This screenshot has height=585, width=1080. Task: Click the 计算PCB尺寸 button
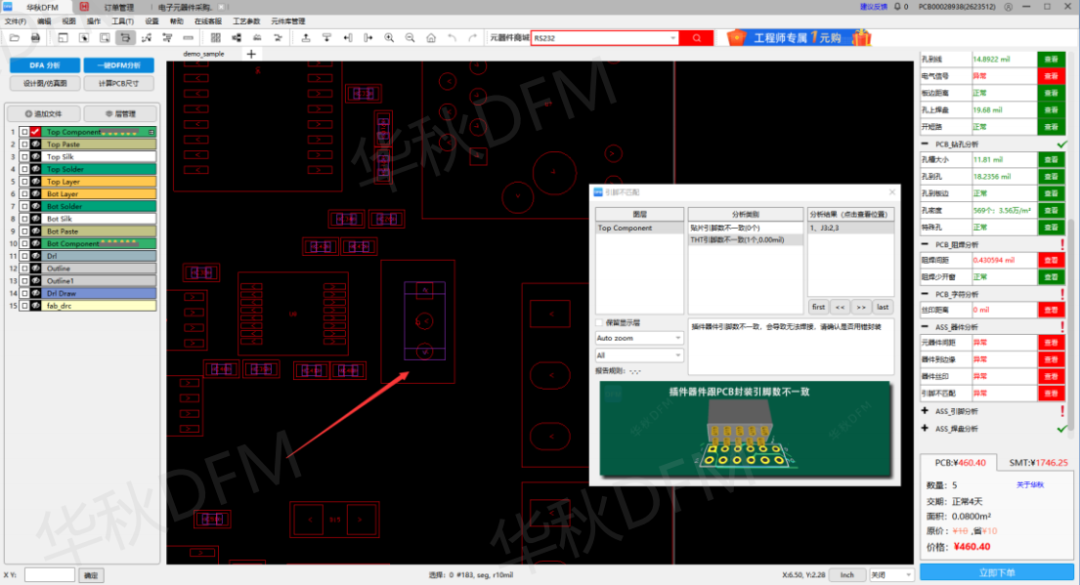point(118,83)
